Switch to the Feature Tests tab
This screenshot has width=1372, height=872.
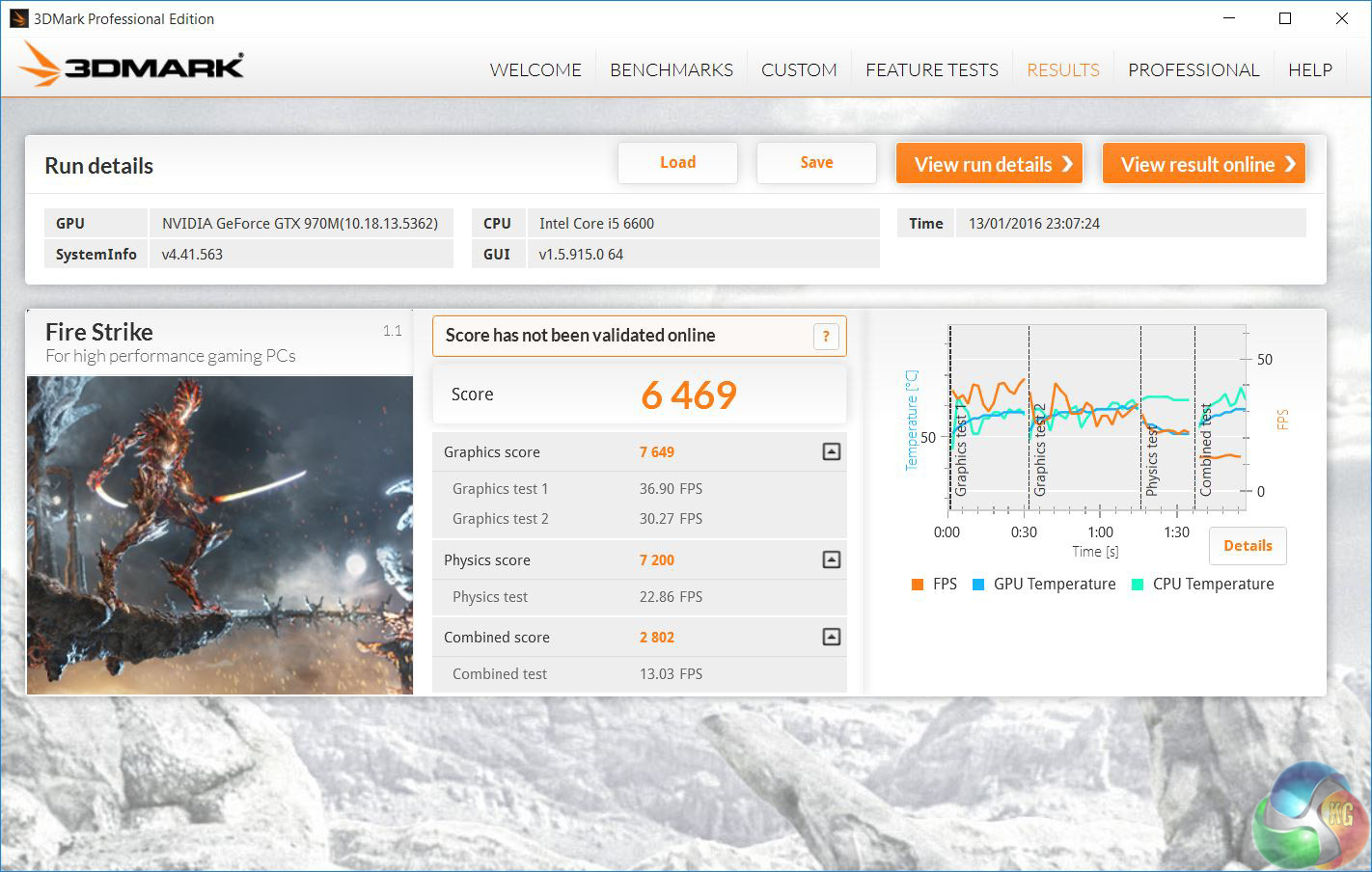tap(931, 70)
